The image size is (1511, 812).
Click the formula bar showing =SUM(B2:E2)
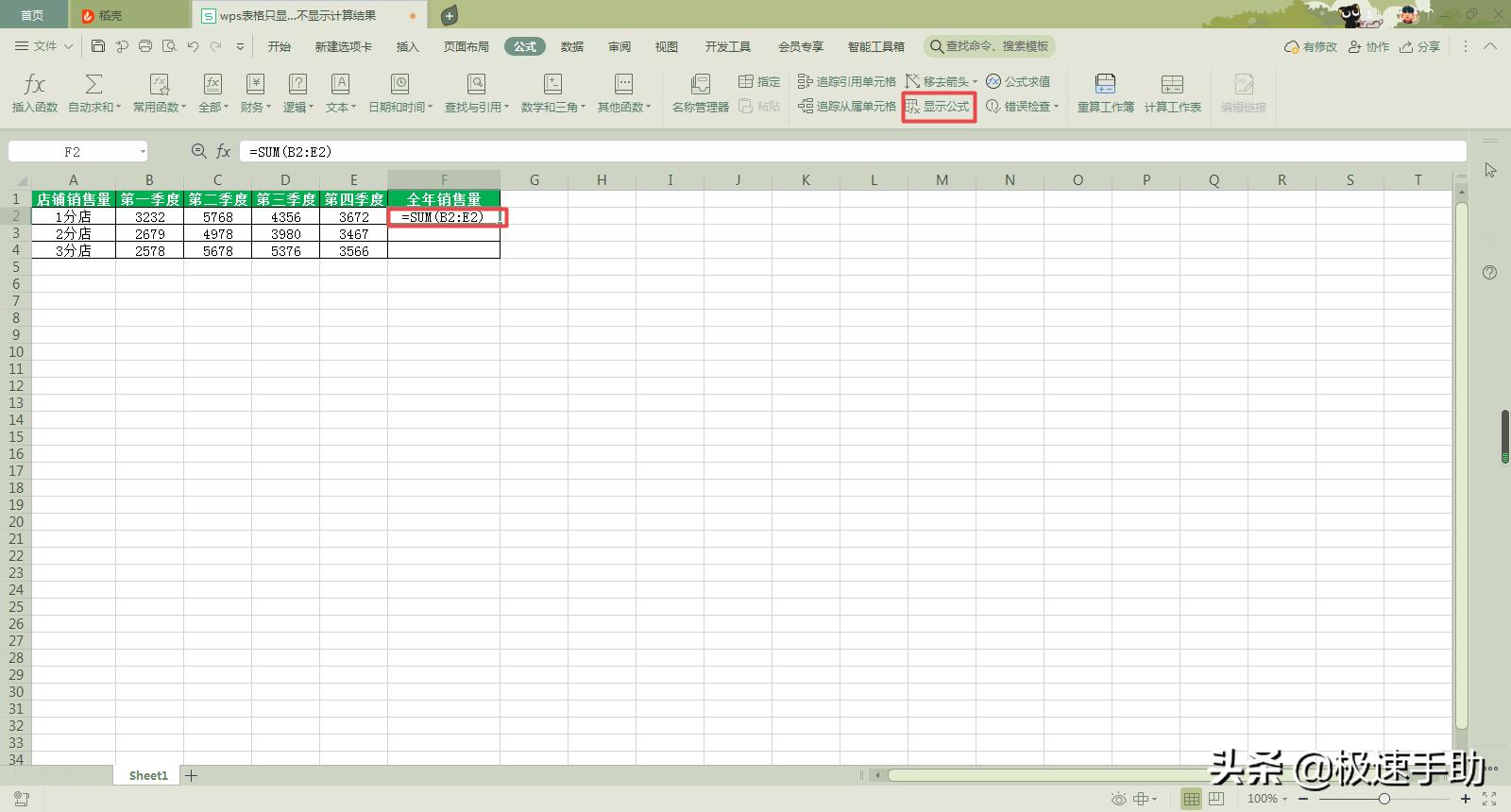(853, 151)
